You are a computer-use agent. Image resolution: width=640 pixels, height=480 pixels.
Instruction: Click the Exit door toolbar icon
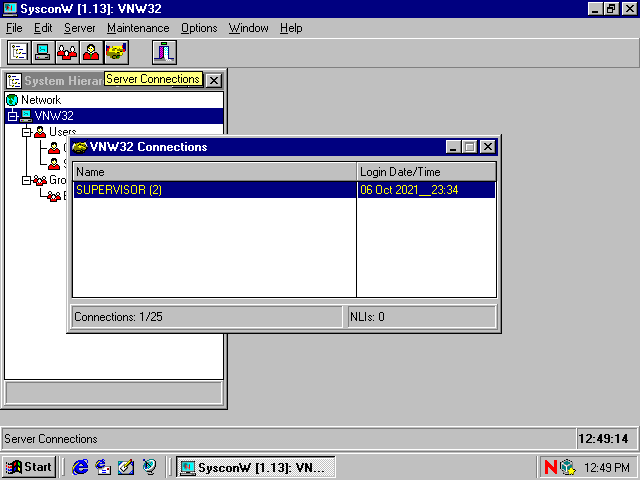[164, 52]
